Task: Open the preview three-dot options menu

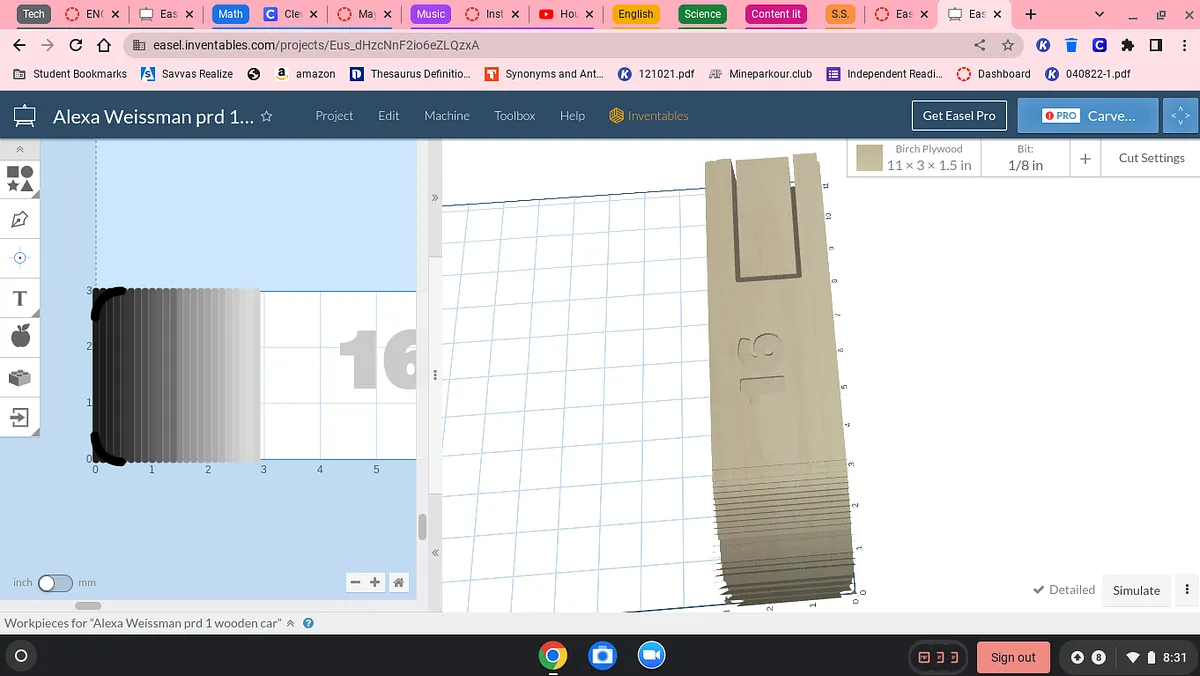Action: 1187,590
